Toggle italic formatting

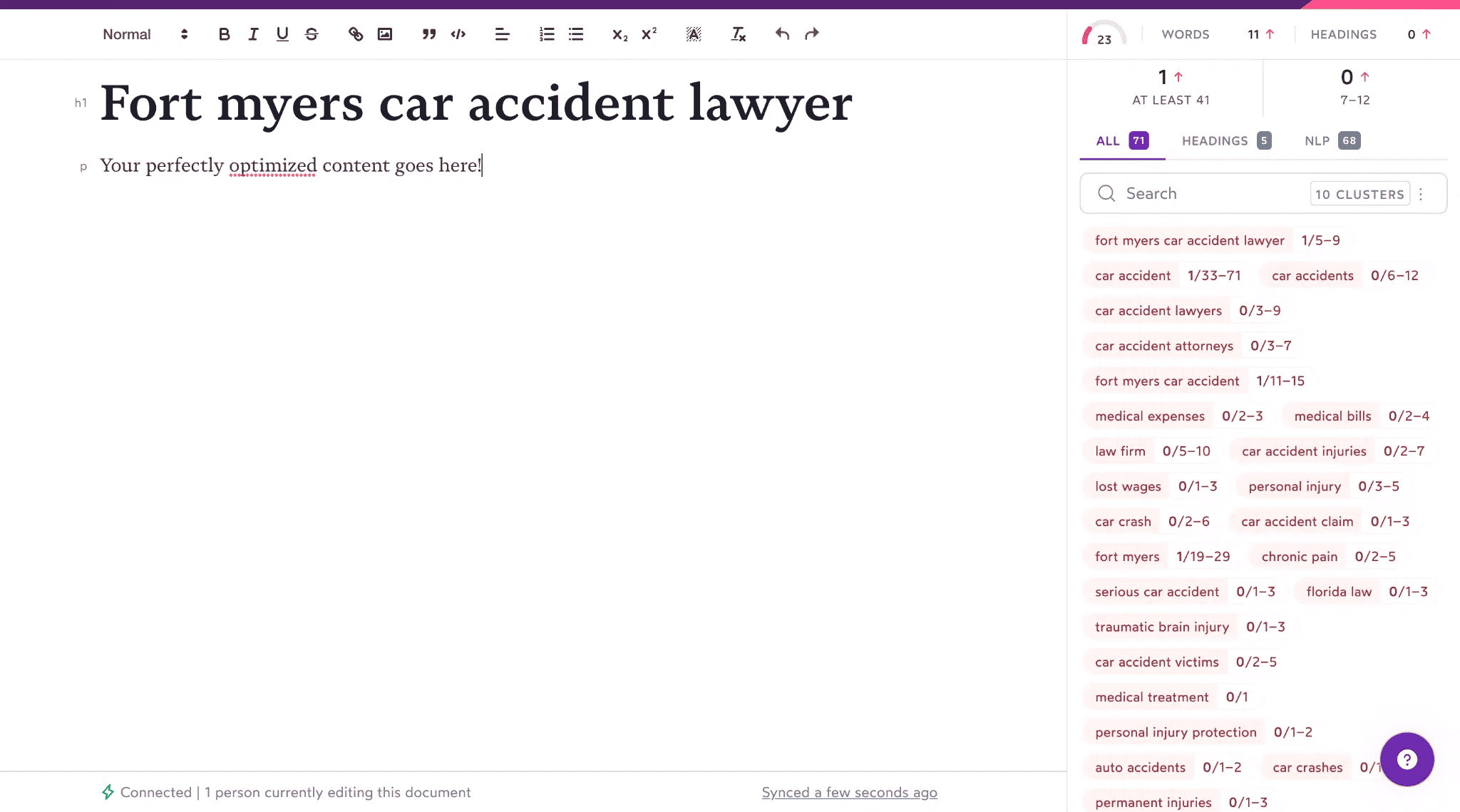[x=253, y=34]
